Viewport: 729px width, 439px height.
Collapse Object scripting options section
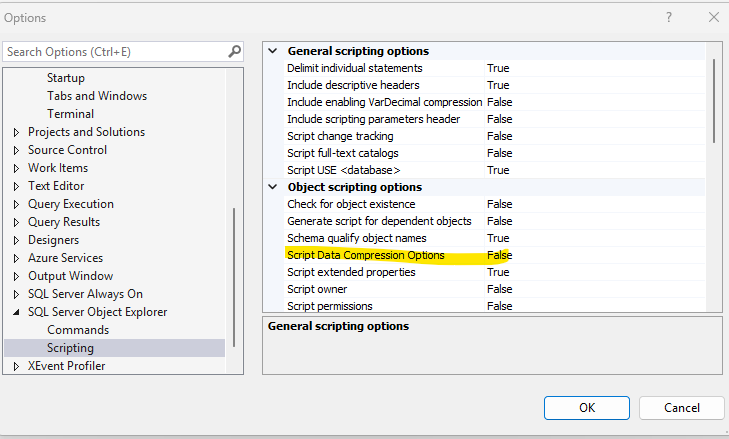pyautogui.click(x=273, y=187)
